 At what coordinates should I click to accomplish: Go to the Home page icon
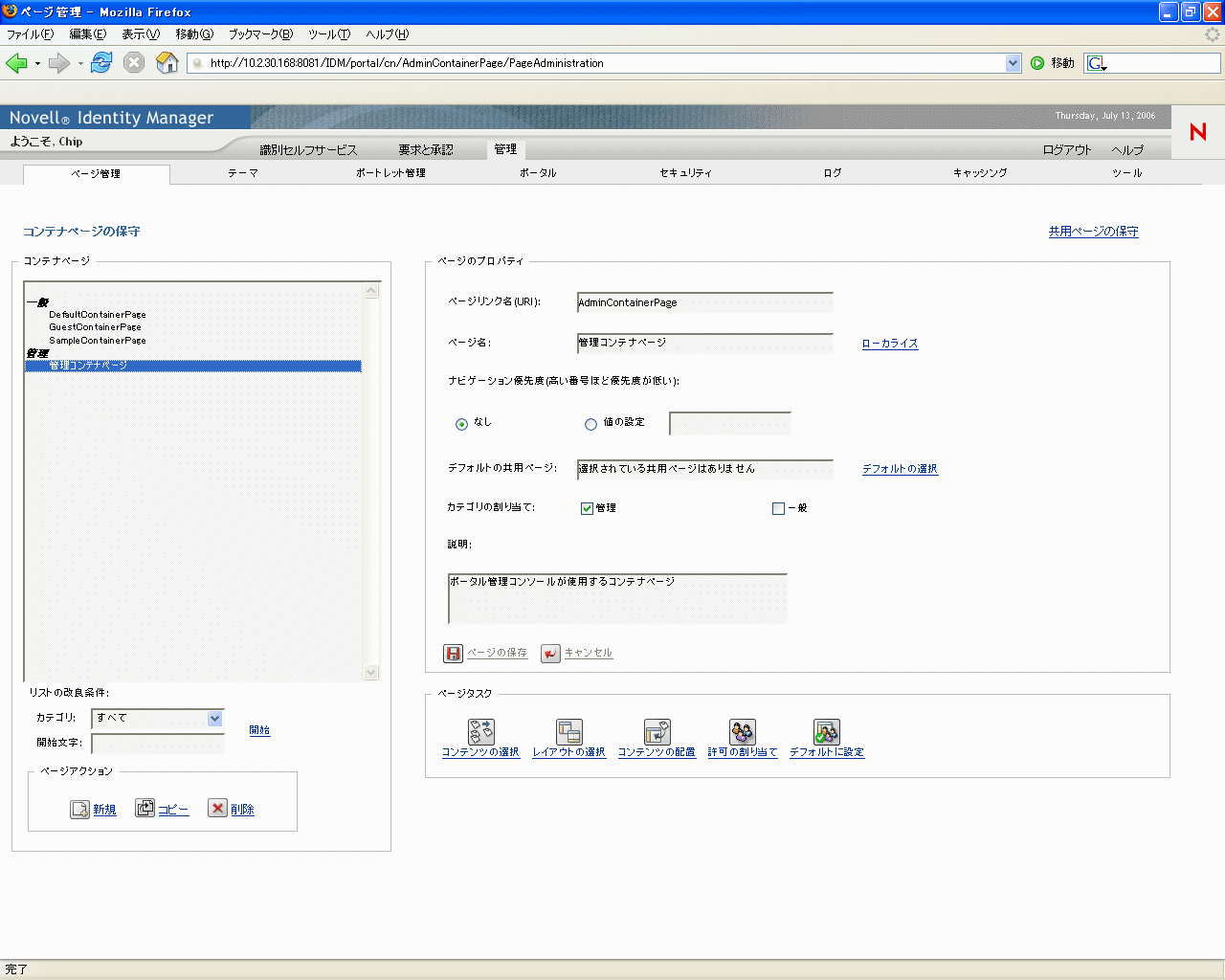pyautogui.click(x=167, y=63)
